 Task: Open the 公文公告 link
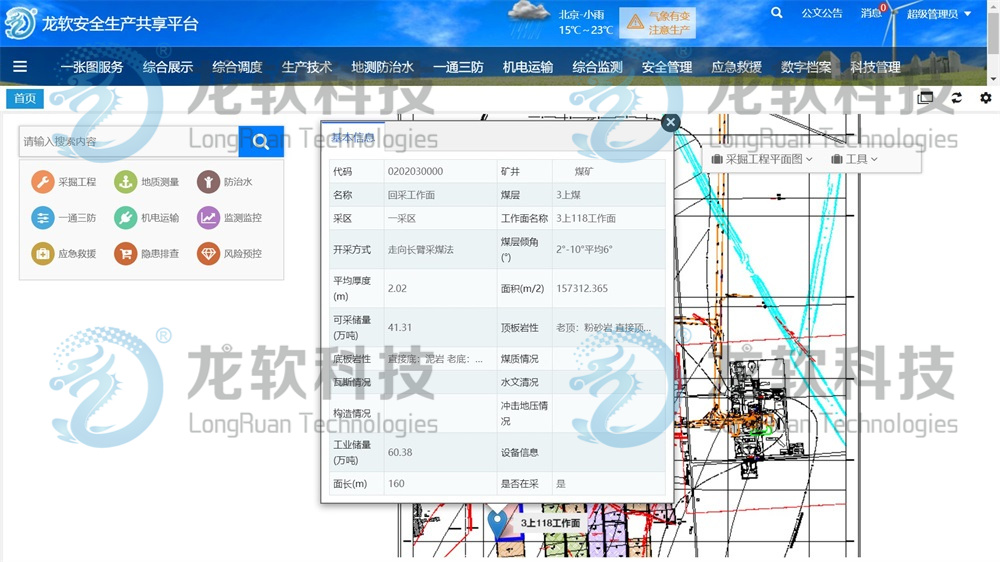[x=822, y=14]
